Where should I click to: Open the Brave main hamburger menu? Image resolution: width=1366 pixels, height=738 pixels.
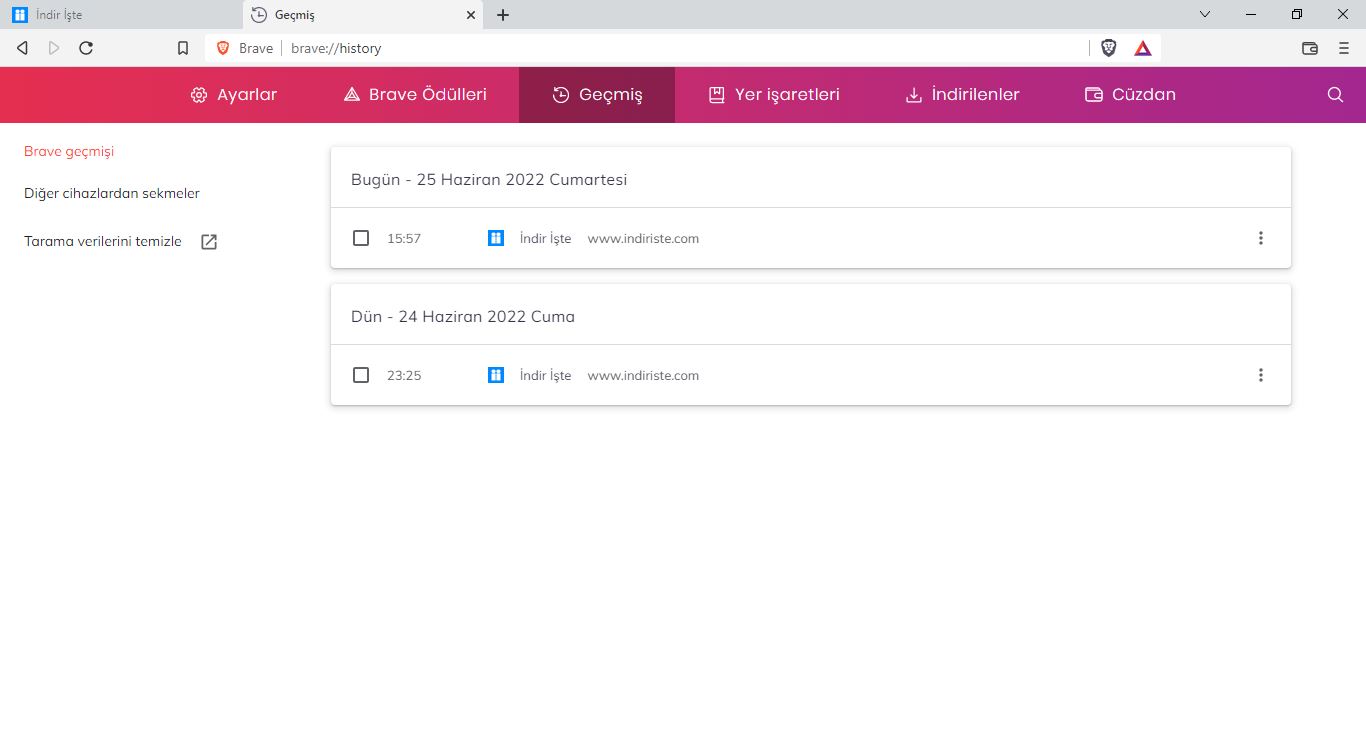[x=1344, y=48]
